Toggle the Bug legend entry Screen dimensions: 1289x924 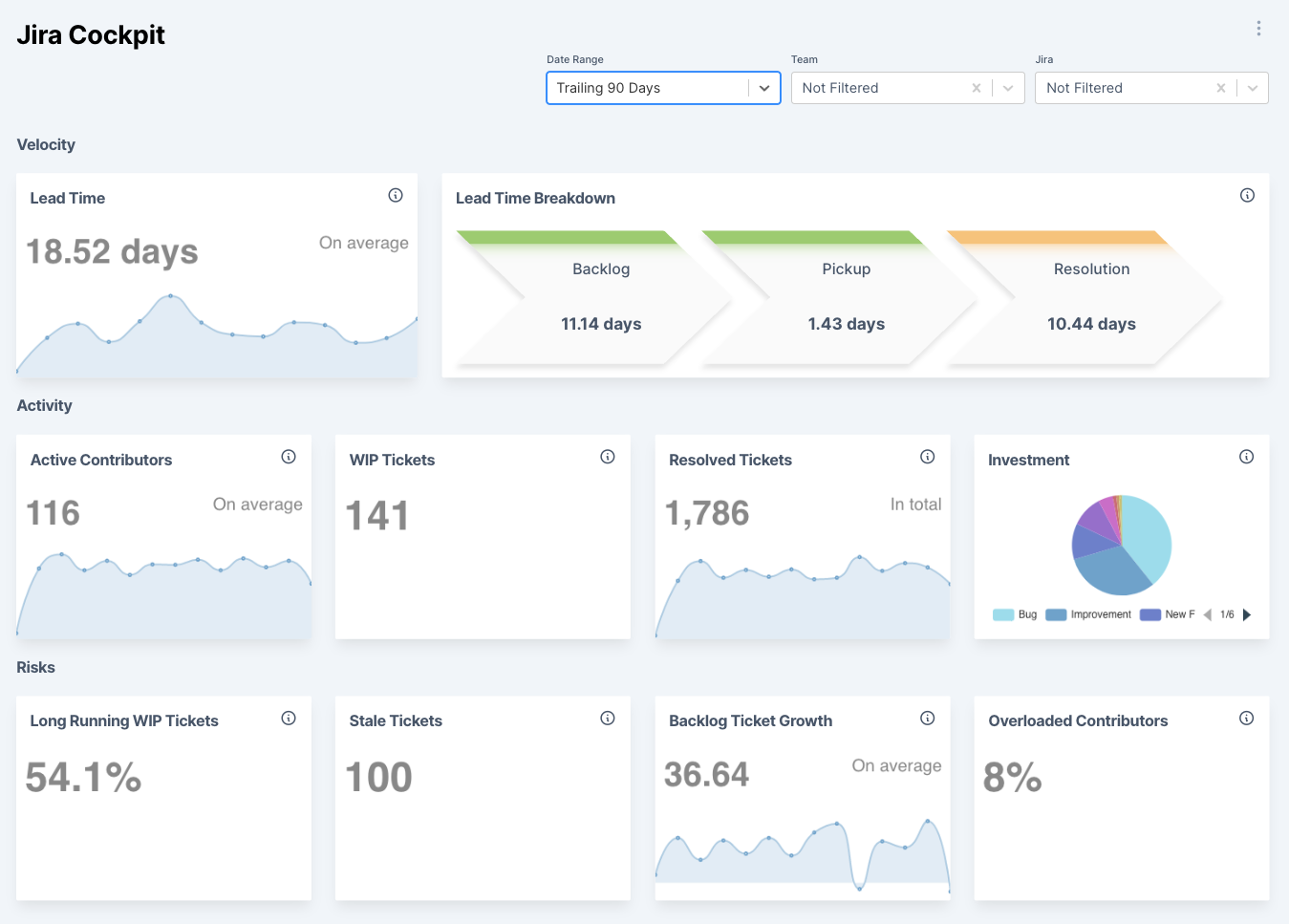[1015, 614]
